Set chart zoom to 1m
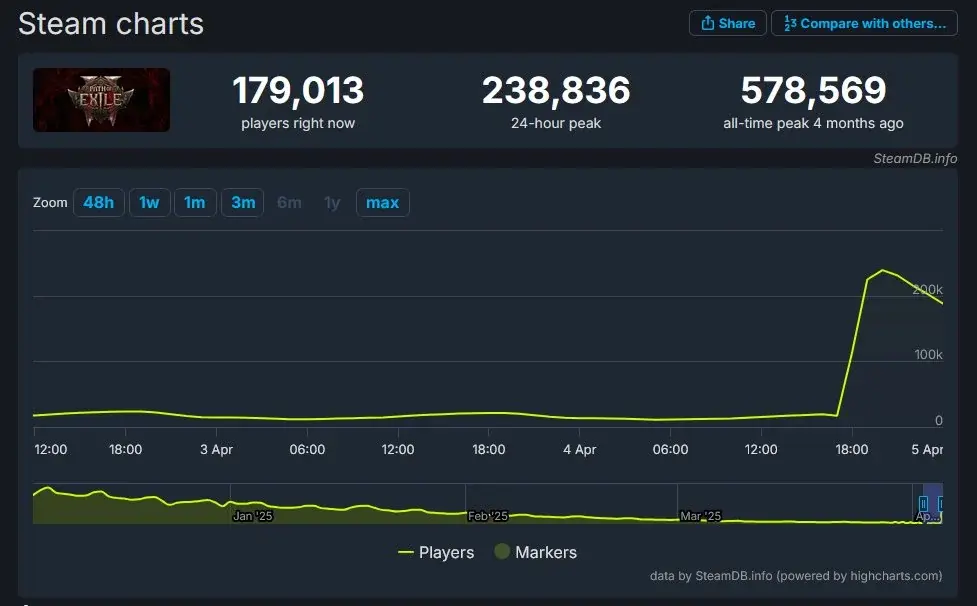977x606 pixels. pos(195,202)
